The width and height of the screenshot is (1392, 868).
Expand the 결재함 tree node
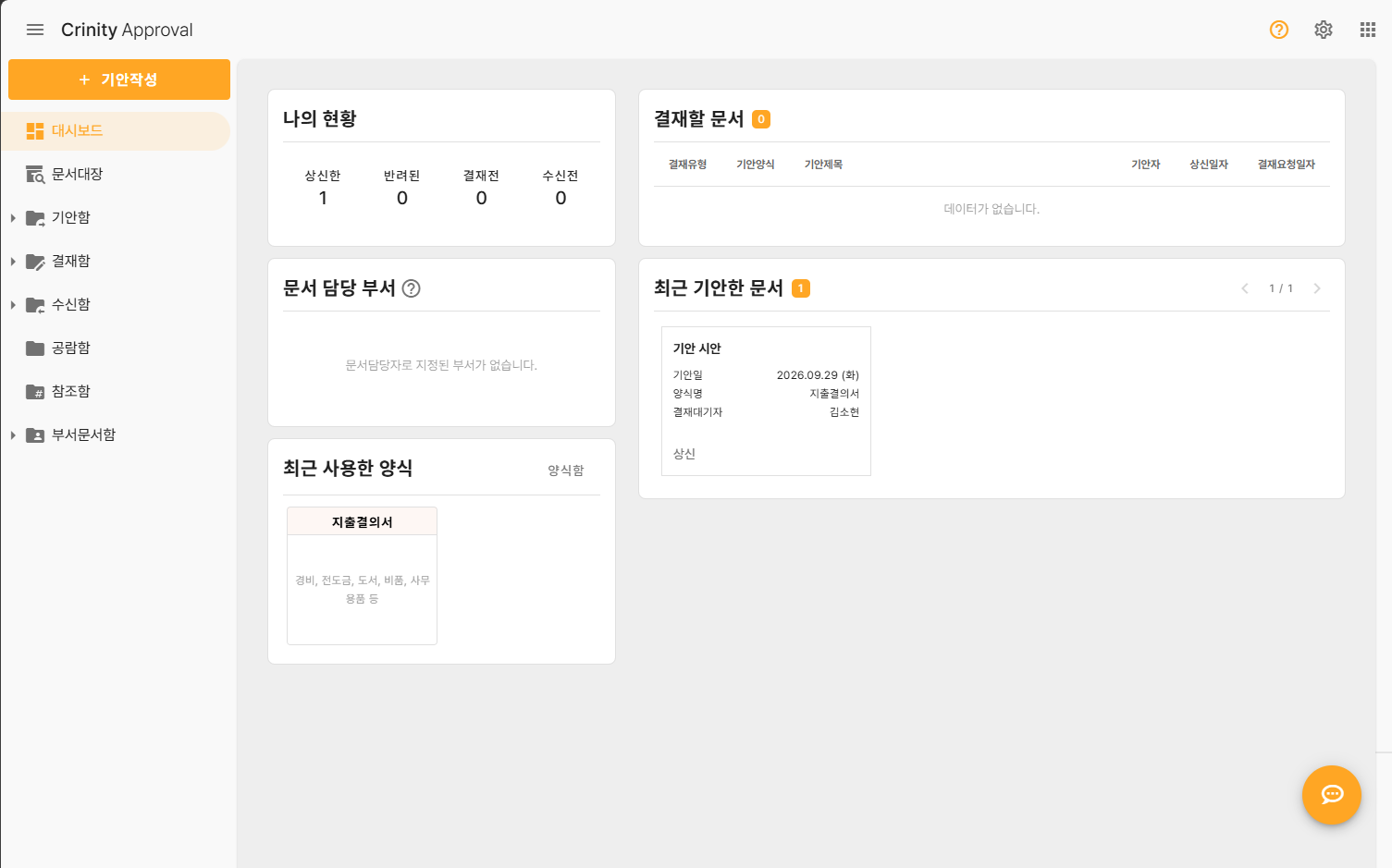(13, 262)
